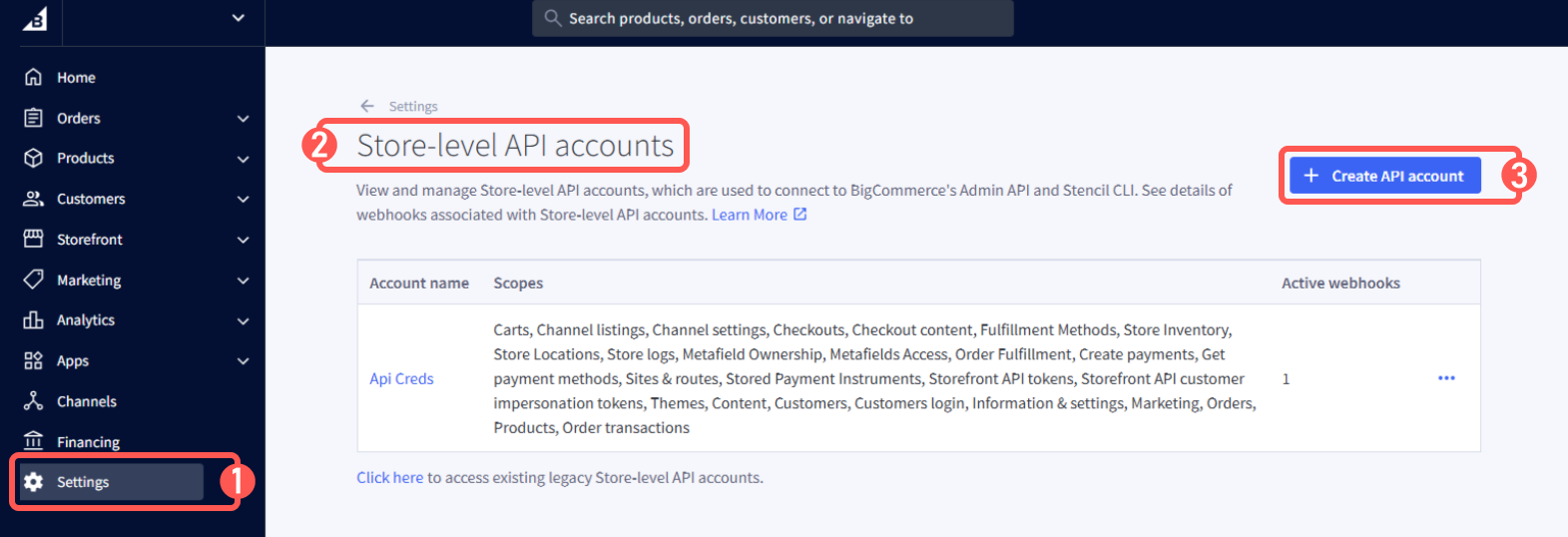Focus the search products, orders, customers field
This screenshot has width=1568, height=537.
pyautogui.click(x=773, y=18)
